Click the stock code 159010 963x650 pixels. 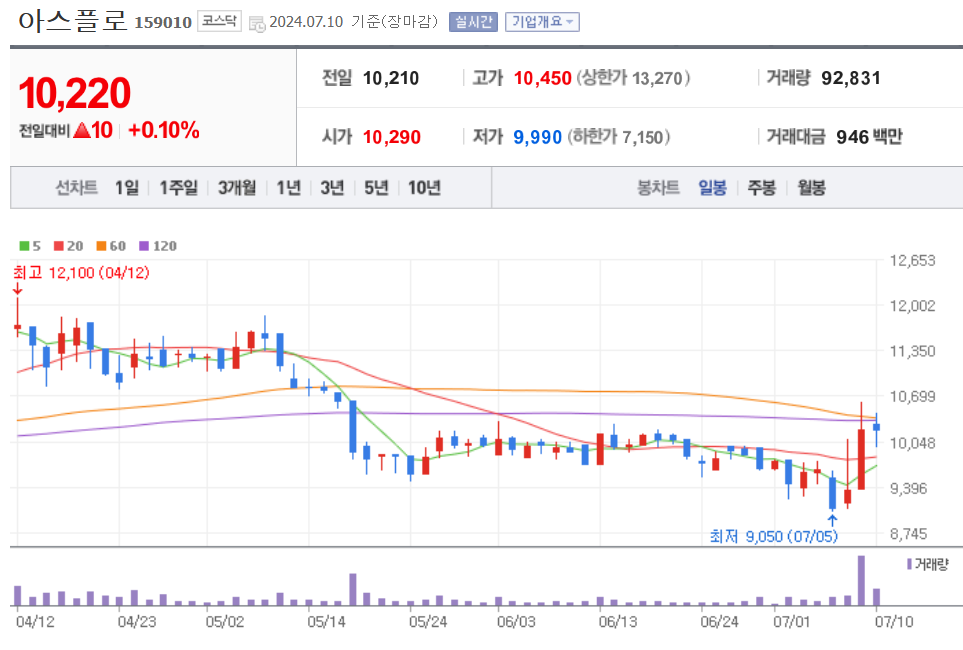(x=163, y=23)
